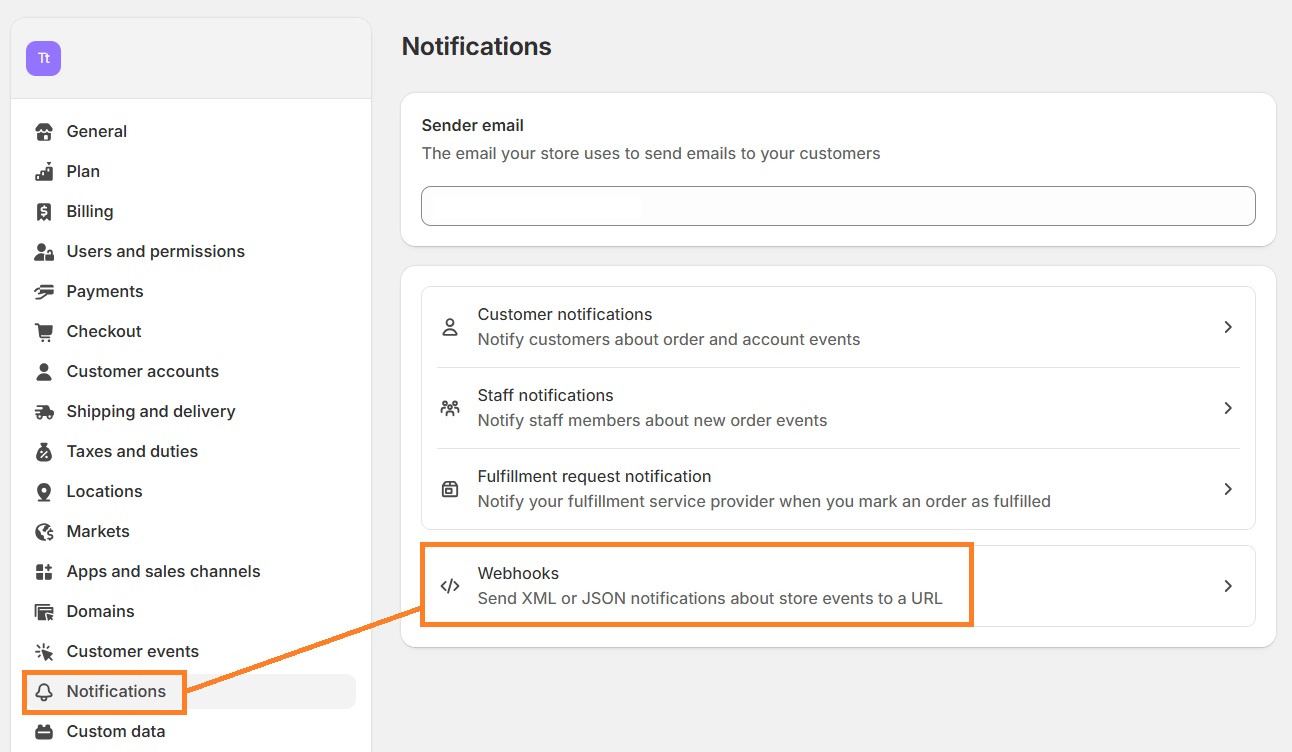Click inside the sender email field

[838, 206]
